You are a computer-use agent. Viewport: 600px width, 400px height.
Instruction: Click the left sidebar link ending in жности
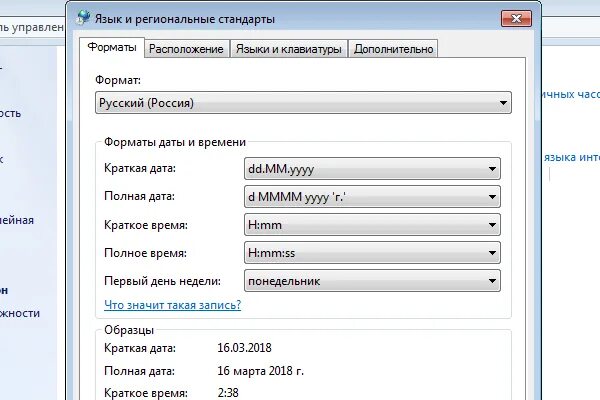point(20,313)
